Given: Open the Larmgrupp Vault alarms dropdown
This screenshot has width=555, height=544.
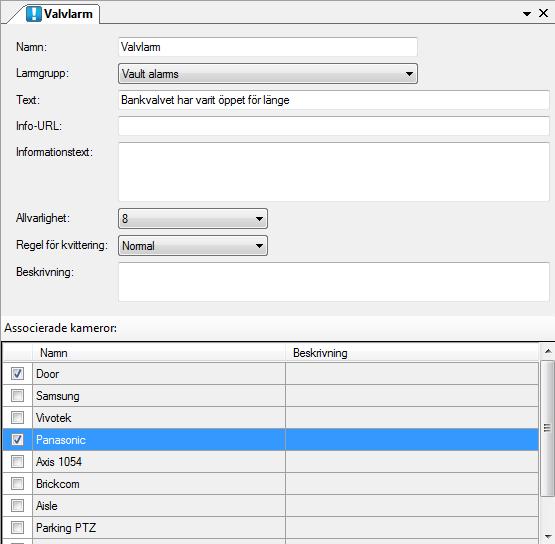Looking at the screenshot, I should pos(268,74).
